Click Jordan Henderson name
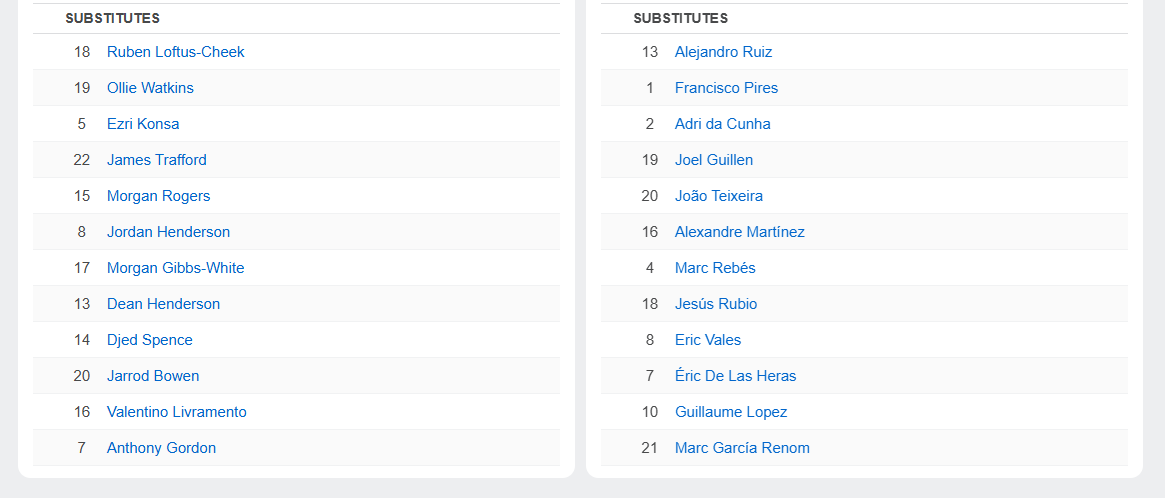The image size is (1165, 498). click(x=169, y=232)
